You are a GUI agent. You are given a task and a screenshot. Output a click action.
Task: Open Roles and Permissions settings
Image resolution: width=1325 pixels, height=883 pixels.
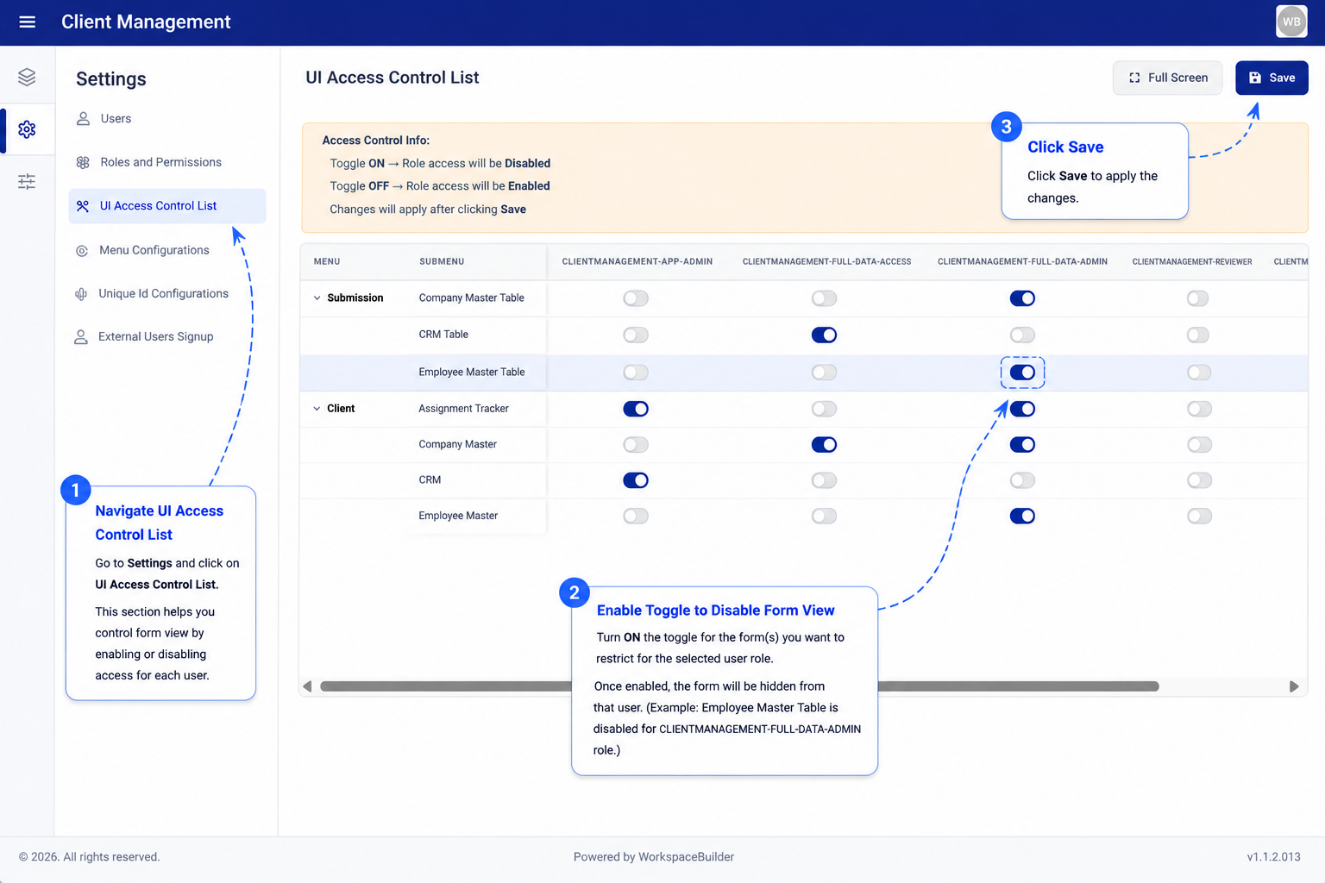pos(167,162)
